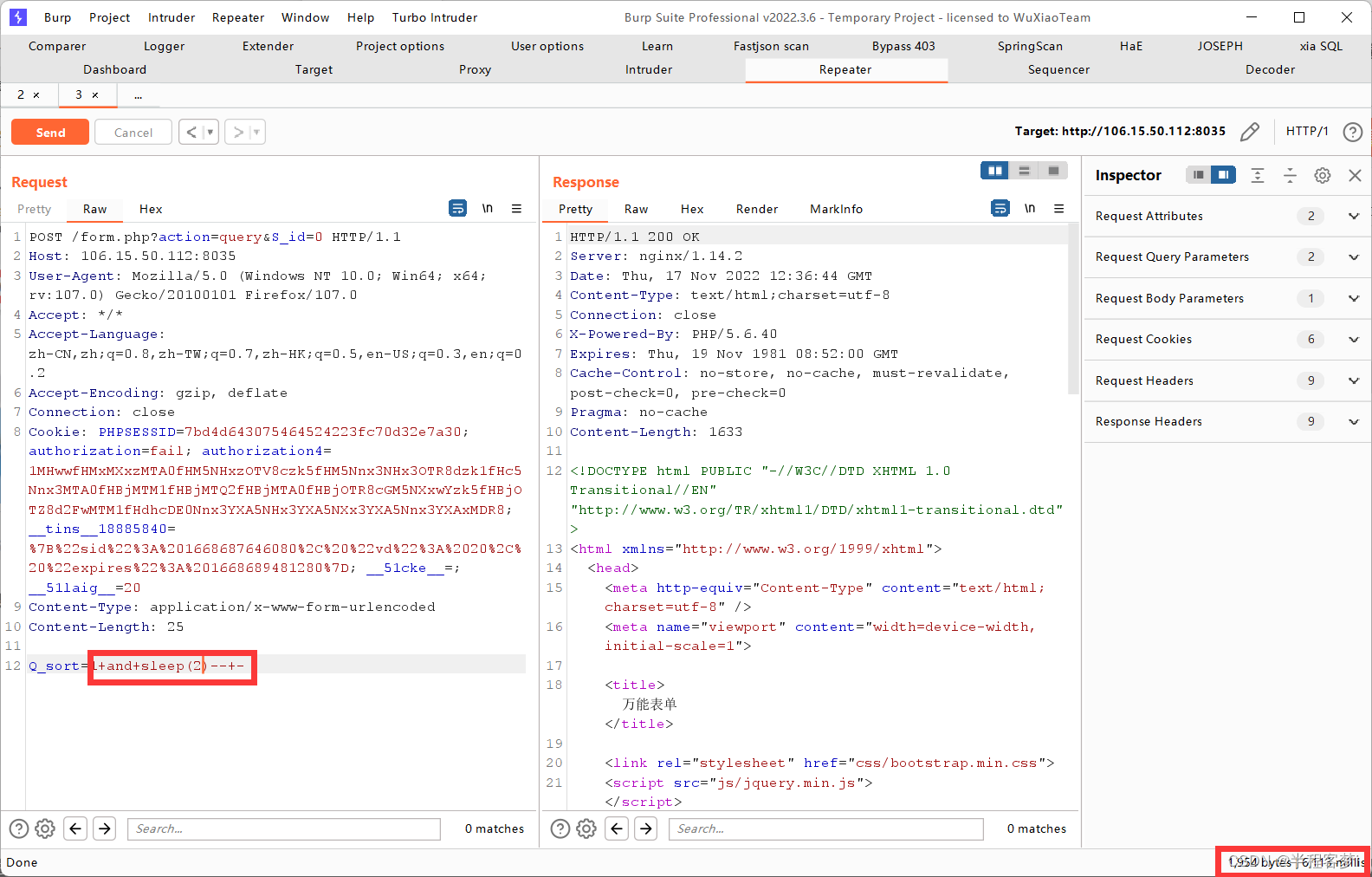1372x877 pixels.
Task: Switch Inspector to left-docked layout
Action: (x=1198, y=175)
